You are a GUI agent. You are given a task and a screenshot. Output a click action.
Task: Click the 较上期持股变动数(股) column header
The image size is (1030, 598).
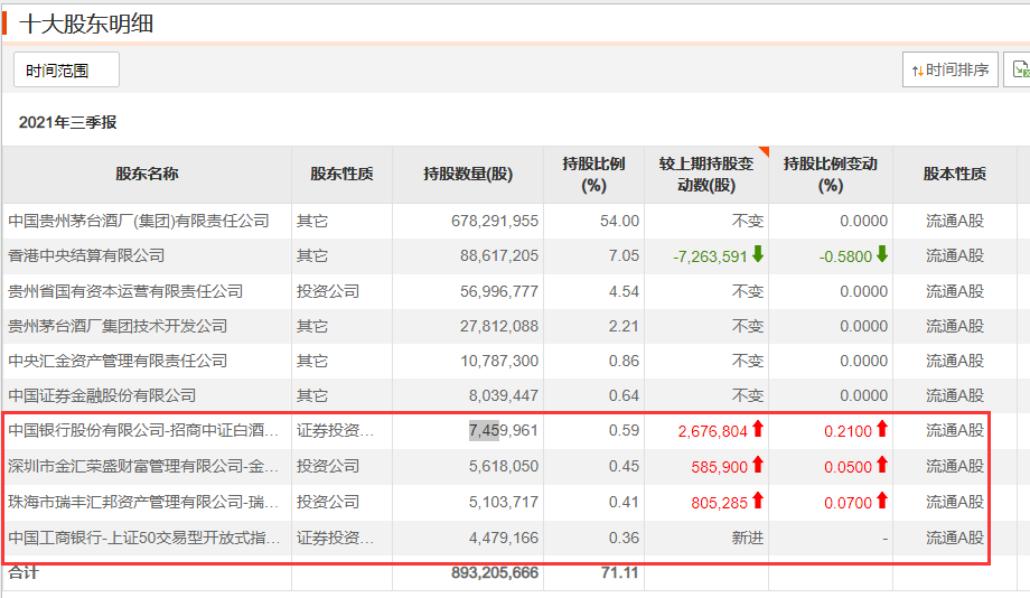(x=706, y=174)
